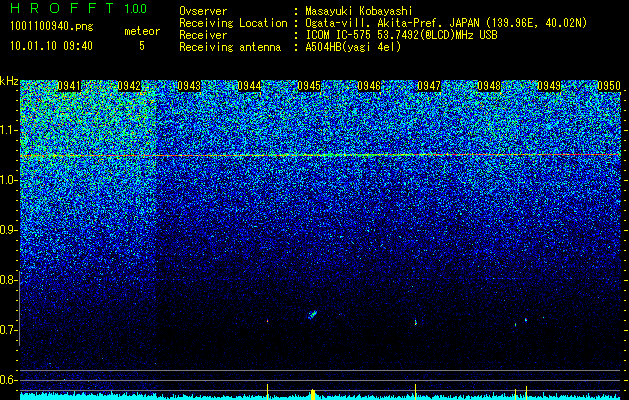Screen dimensions: 629x400
Task: Click the date text 10.01.10 09:40
Action: tap(51, 46)
